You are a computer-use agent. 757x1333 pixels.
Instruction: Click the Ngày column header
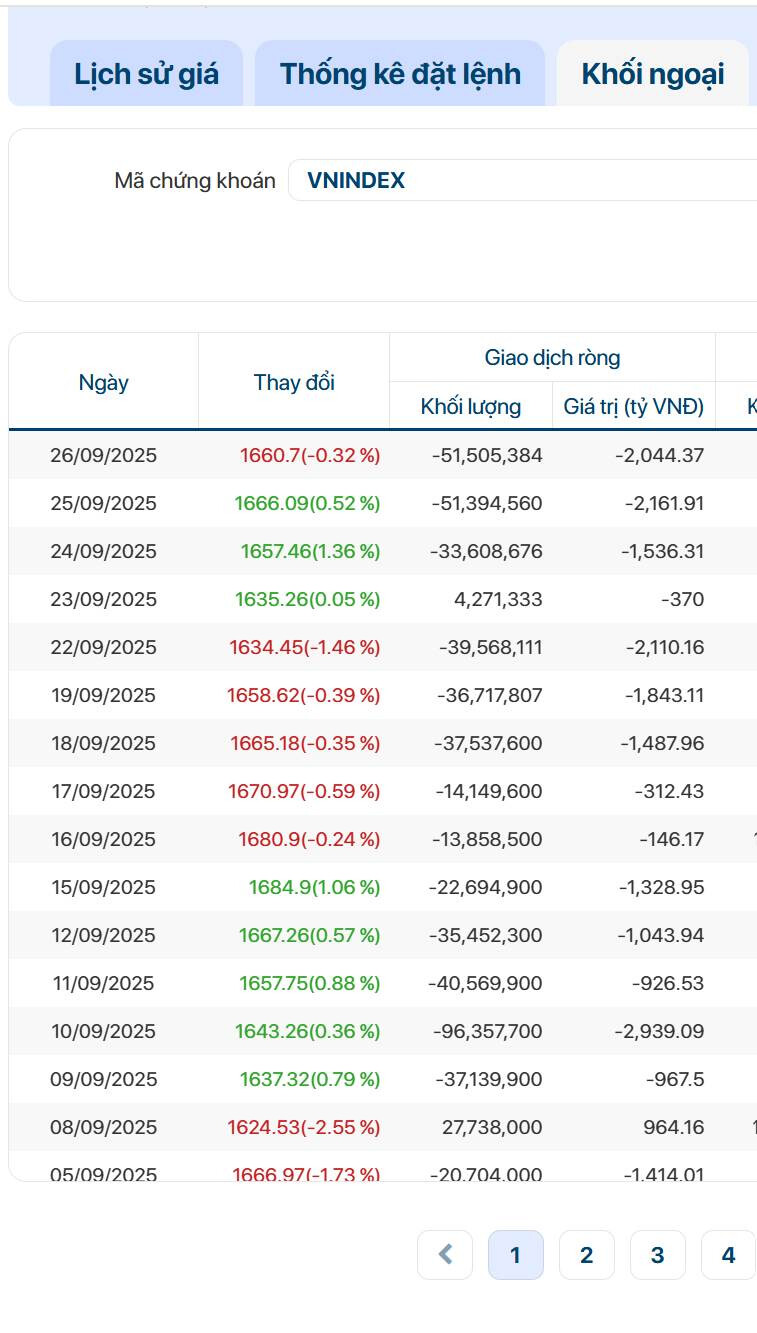pyautogui.click(x=104, y=382)
